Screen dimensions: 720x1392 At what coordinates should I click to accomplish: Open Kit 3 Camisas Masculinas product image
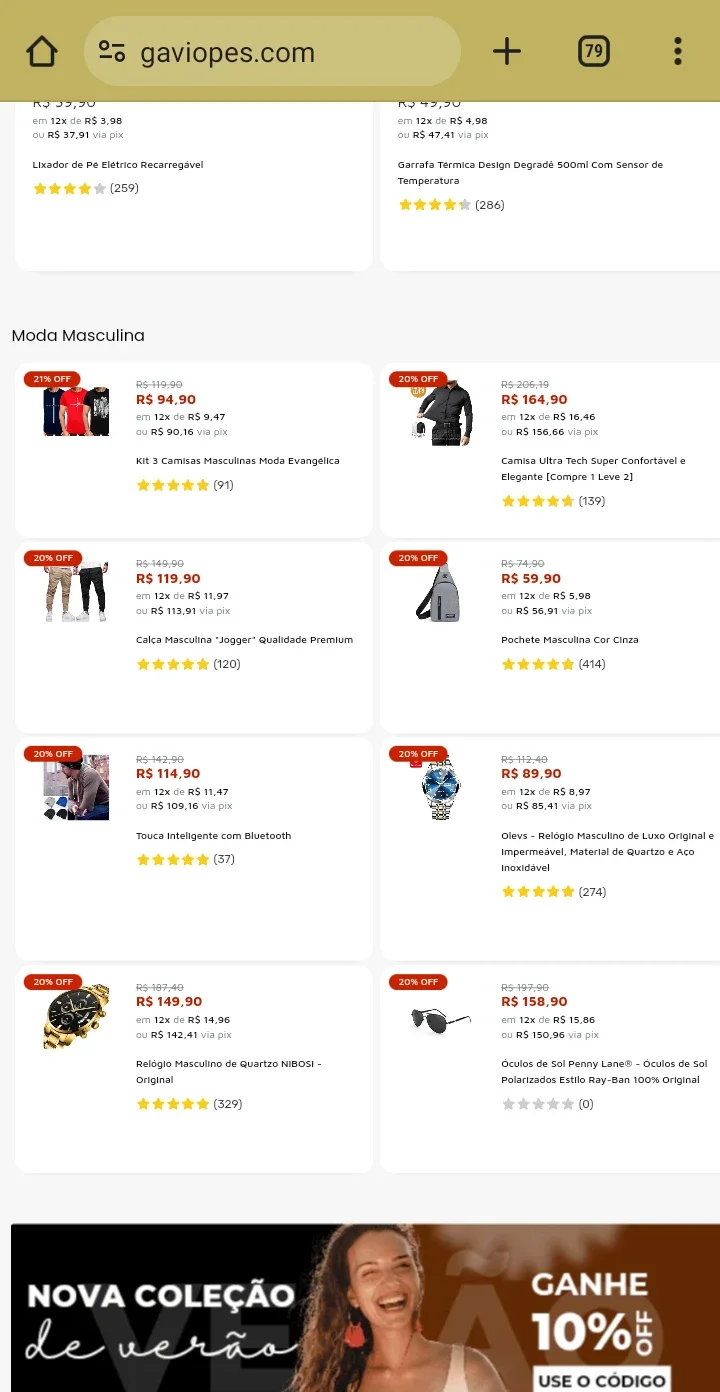[76, 410]
